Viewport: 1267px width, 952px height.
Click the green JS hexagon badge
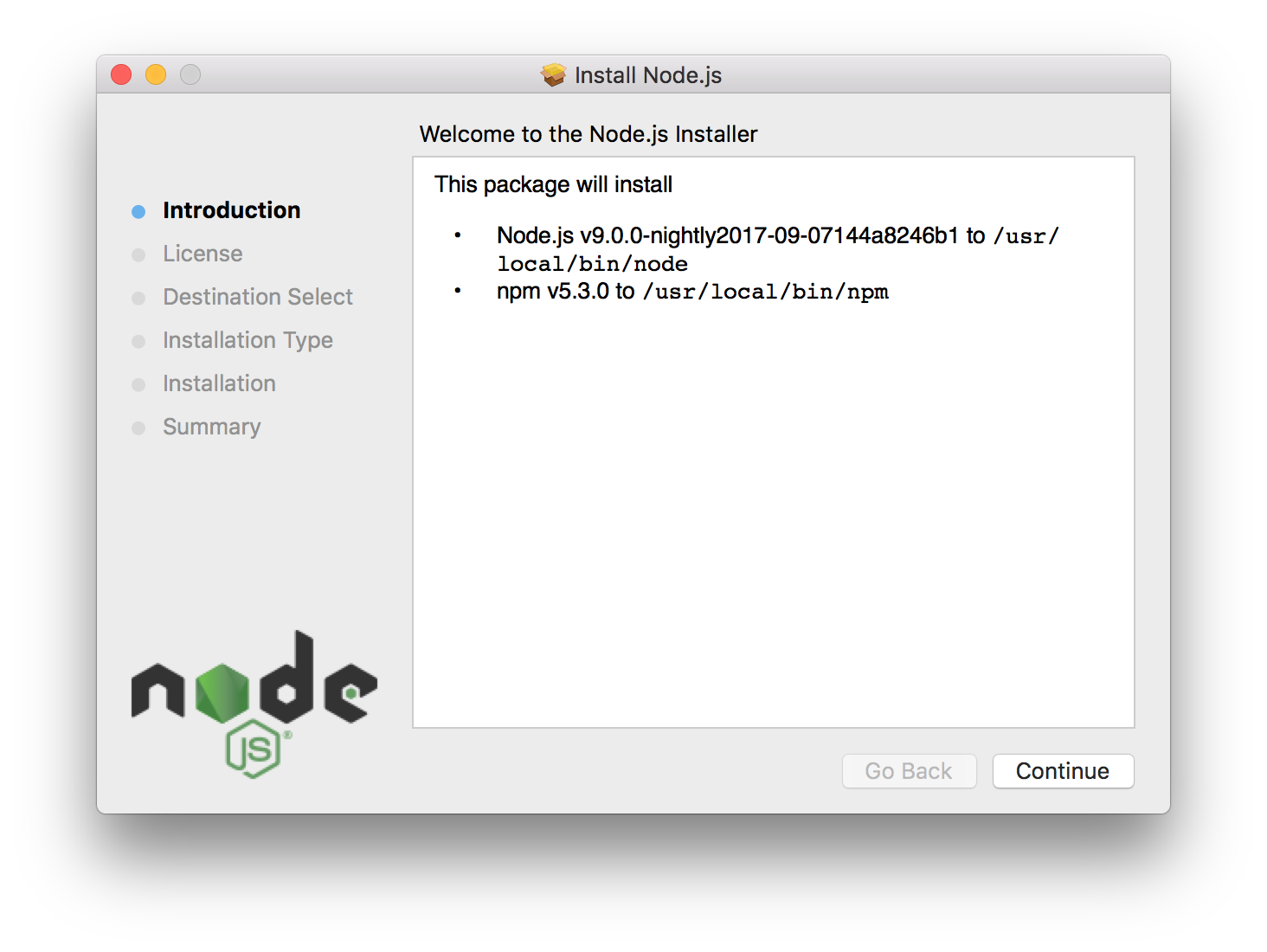coord(254,749)
